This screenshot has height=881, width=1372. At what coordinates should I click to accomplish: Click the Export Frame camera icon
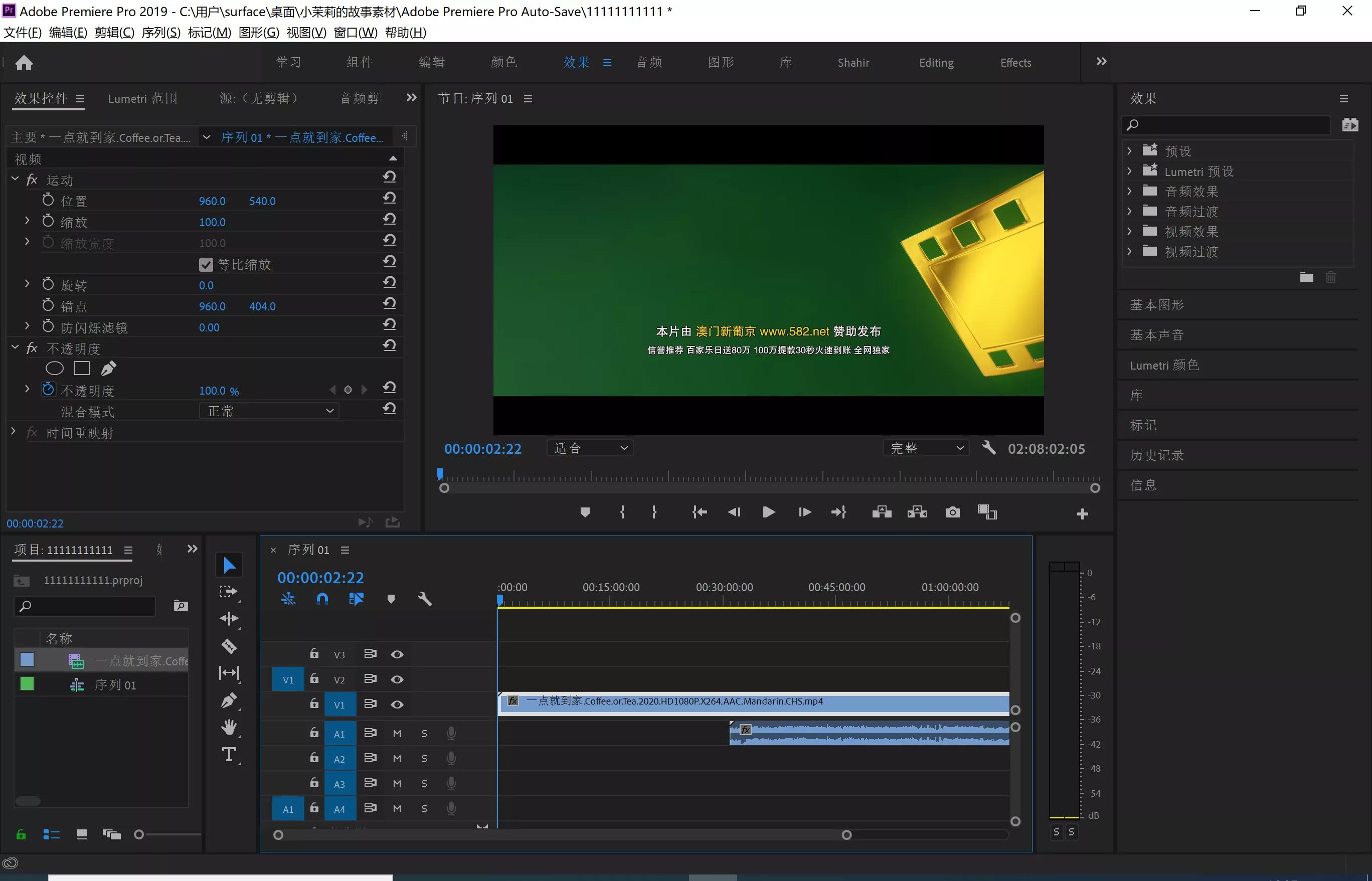952,512
